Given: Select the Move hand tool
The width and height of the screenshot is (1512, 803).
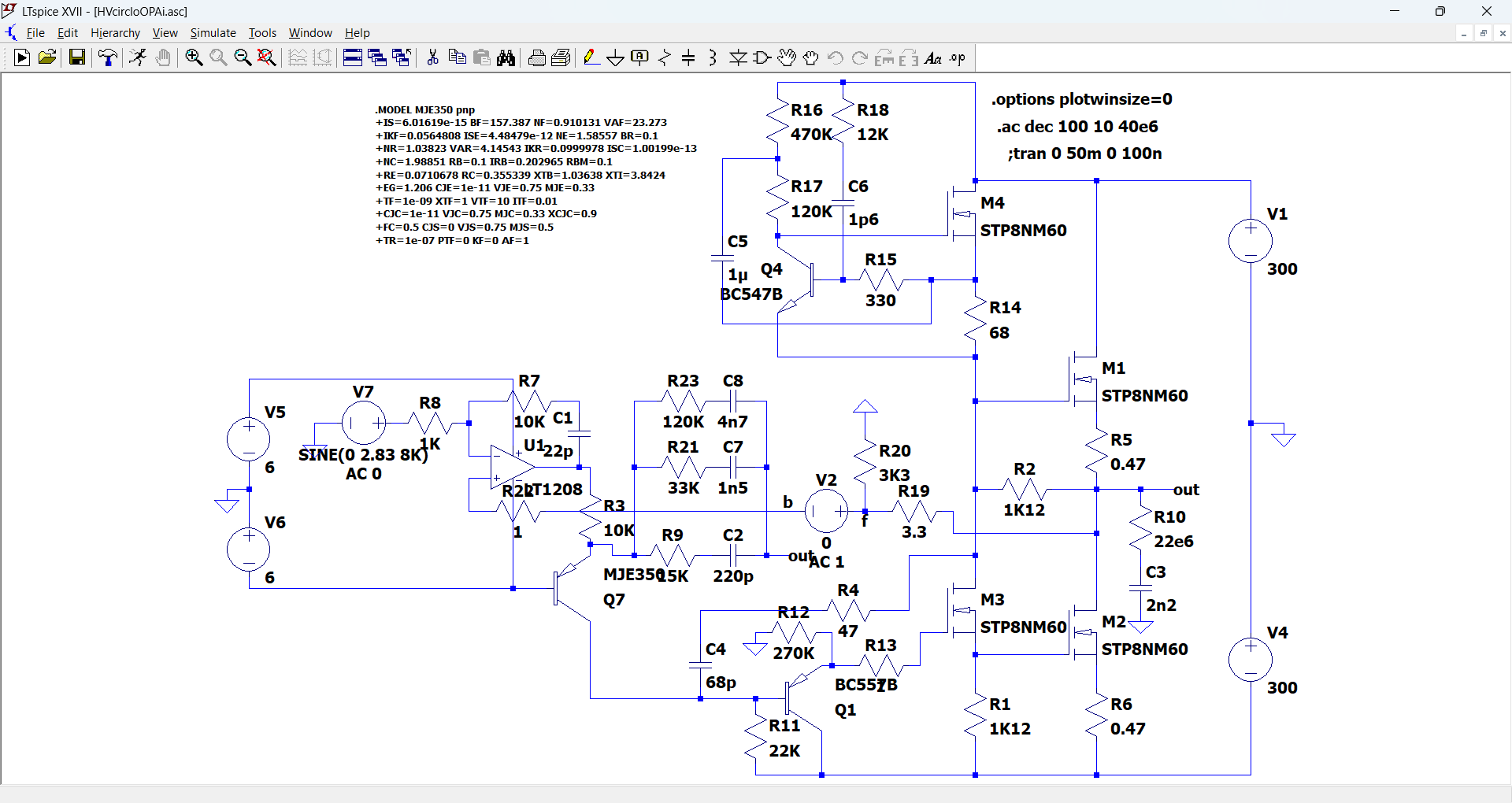Looking at the screenshot, I should pos(787,57).
